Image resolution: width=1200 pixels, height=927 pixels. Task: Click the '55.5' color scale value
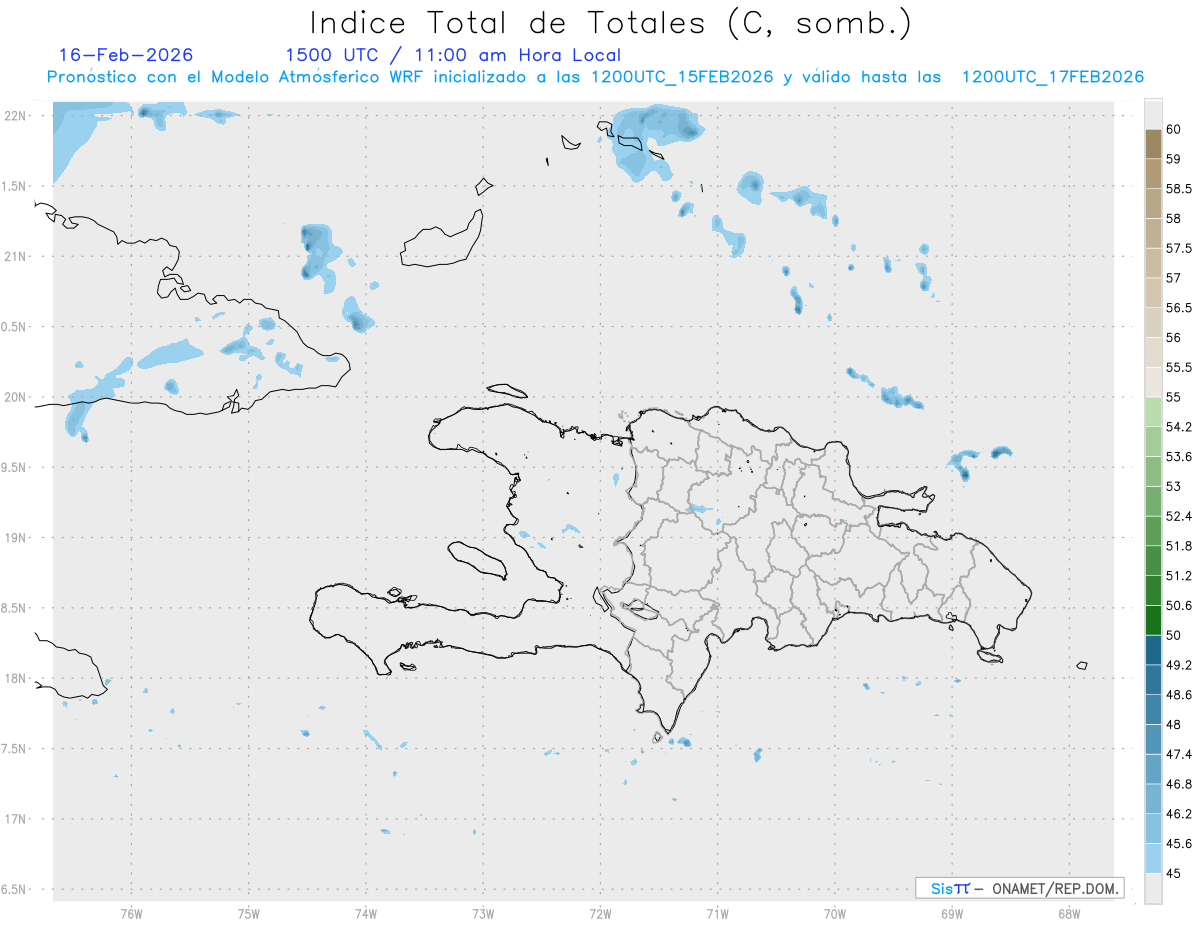coord(1178,367)
